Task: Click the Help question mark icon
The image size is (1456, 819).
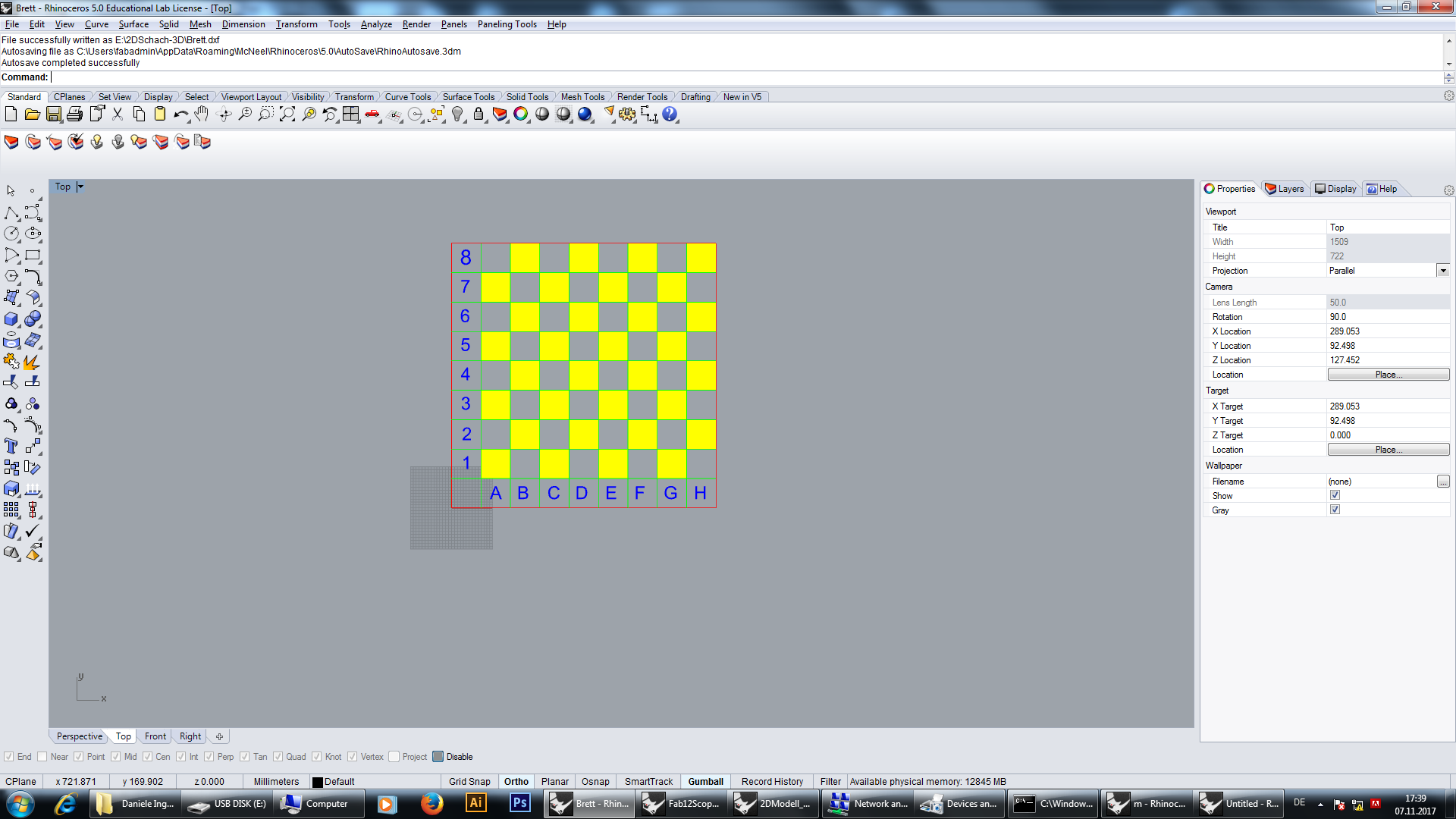Action: 669,115
